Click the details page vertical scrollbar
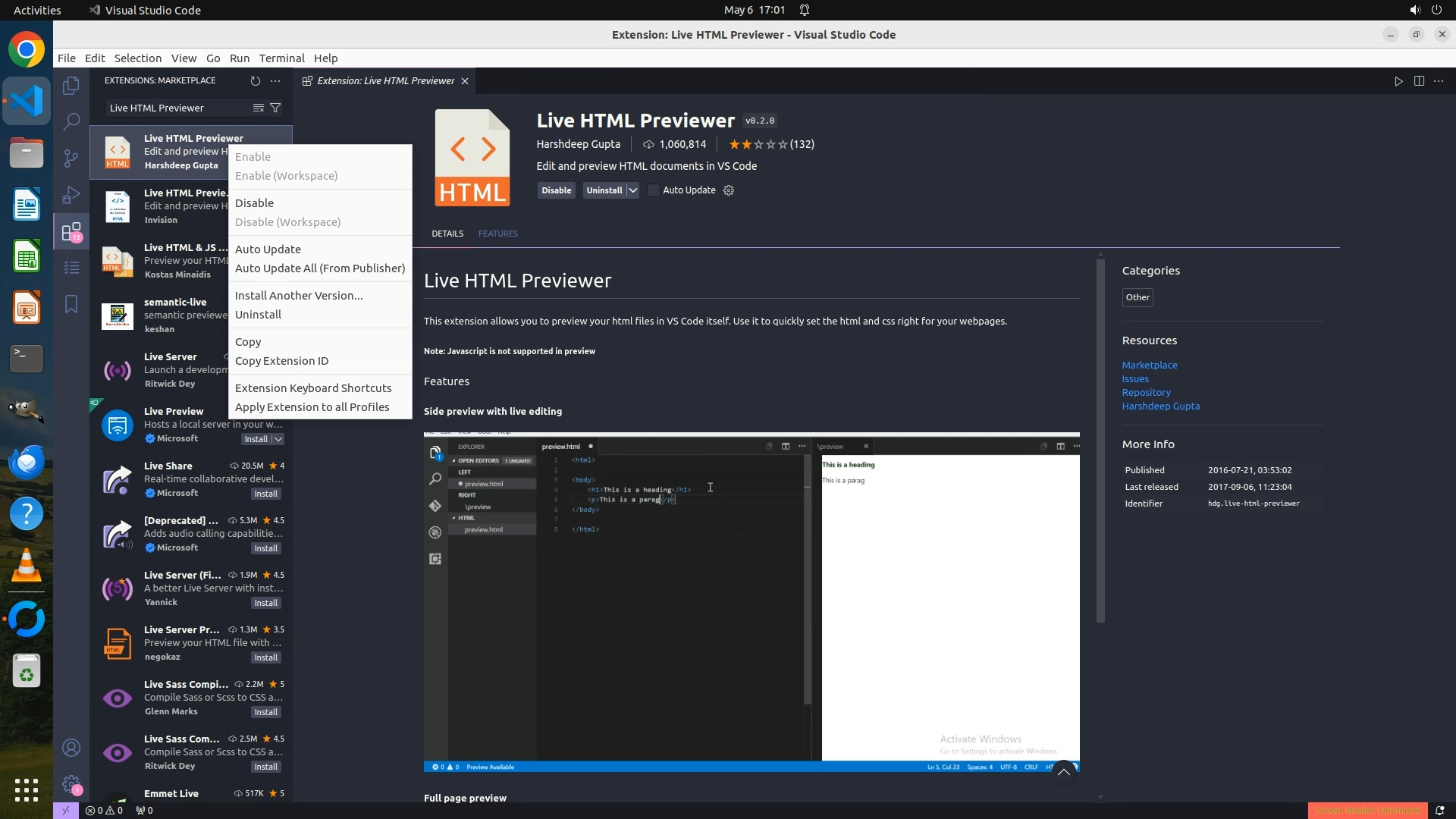 [1100, 440]
